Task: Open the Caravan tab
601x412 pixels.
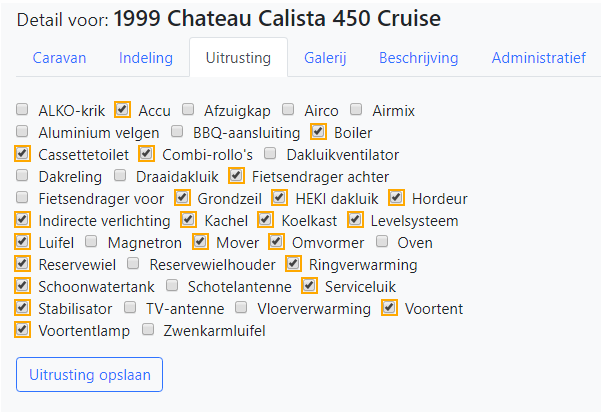Action: pyautogui.click(x=59, y=58)
